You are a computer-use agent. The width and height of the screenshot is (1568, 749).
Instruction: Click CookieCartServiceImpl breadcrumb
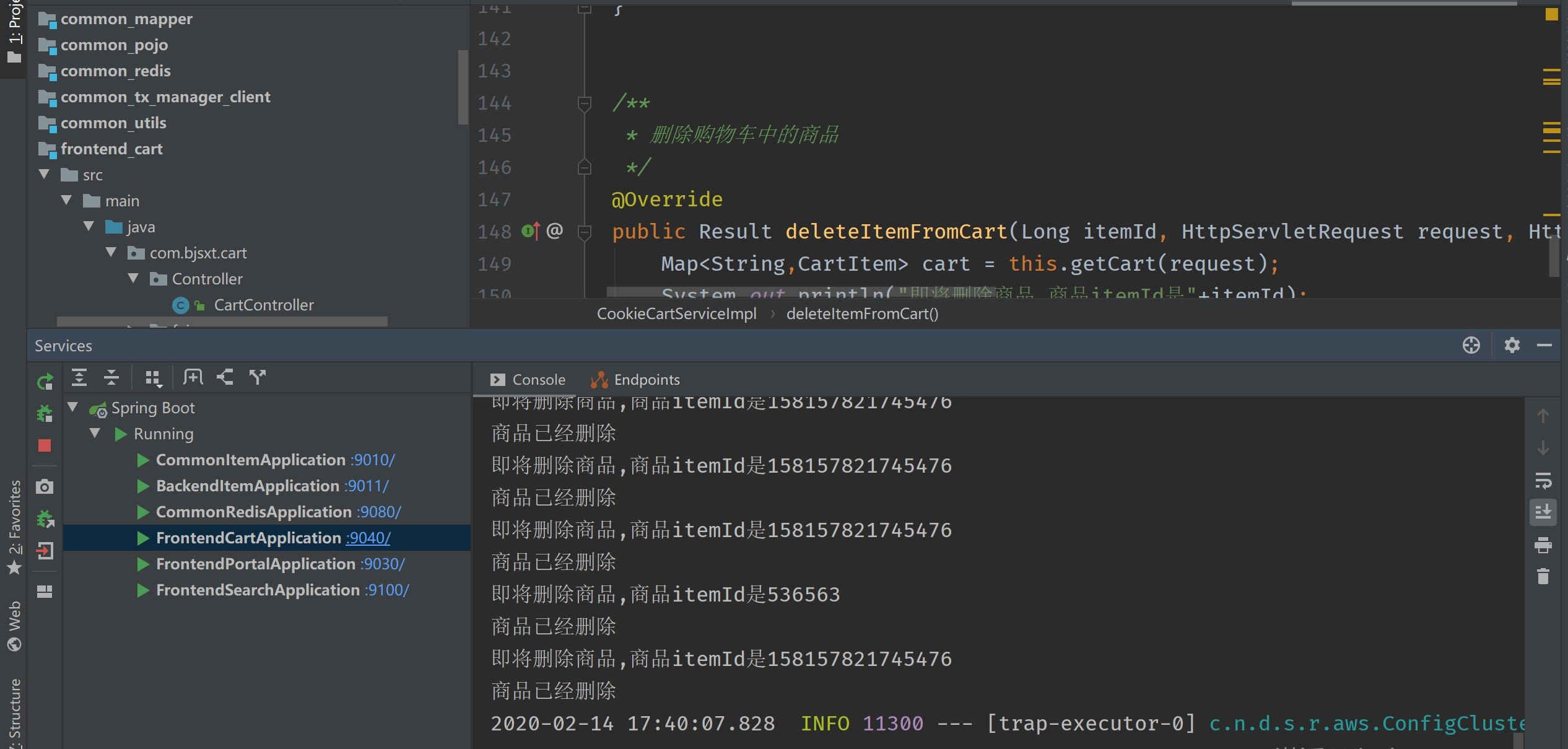[x=676, y=313]
